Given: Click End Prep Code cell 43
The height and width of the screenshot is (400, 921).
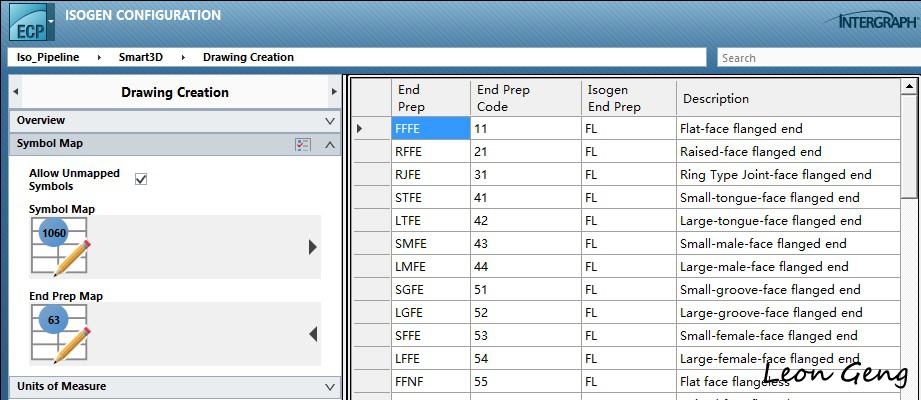Looking at the screenshot, I should [526, 244].
